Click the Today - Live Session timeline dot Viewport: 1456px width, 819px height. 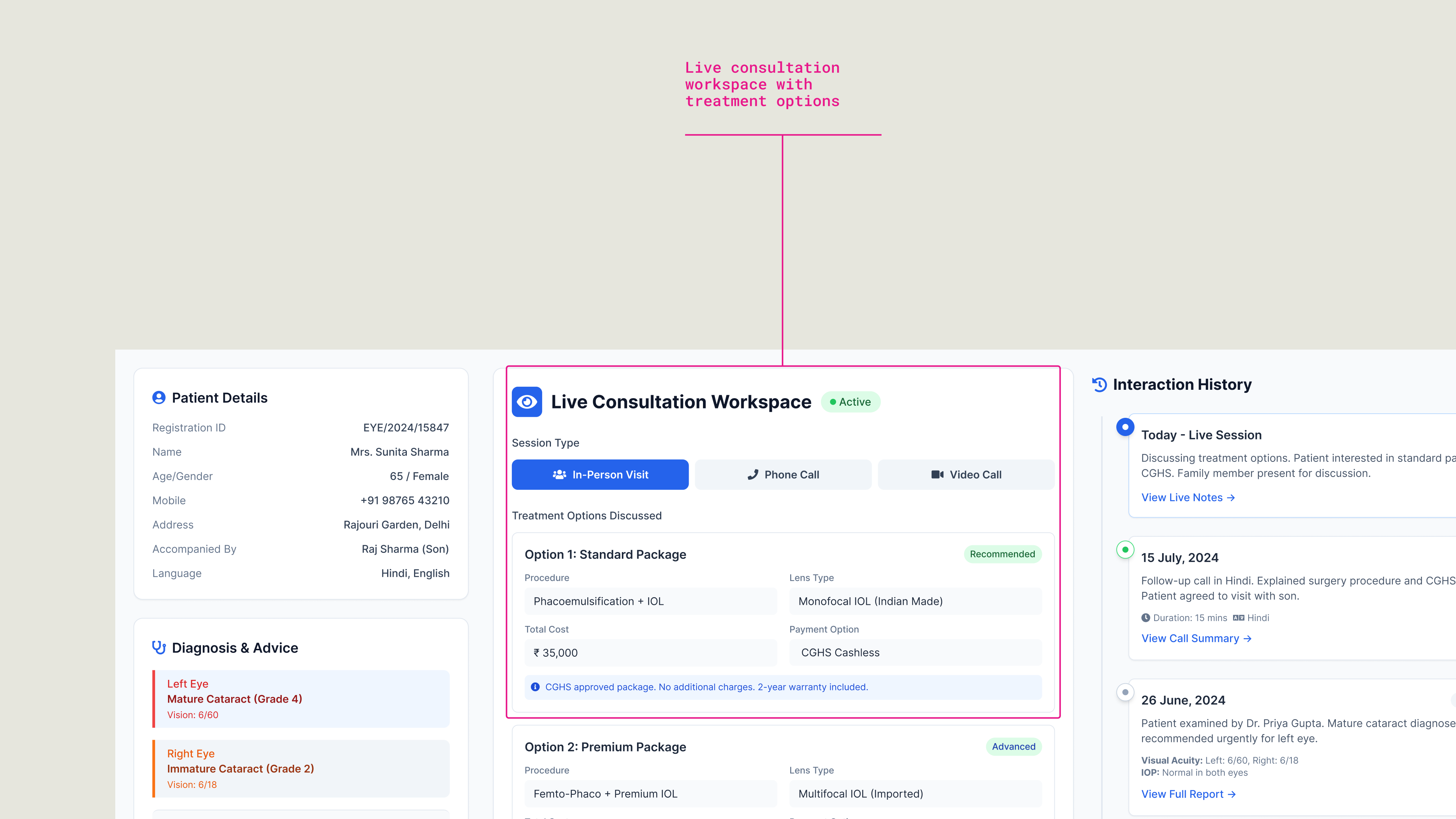coord(1125,427)
